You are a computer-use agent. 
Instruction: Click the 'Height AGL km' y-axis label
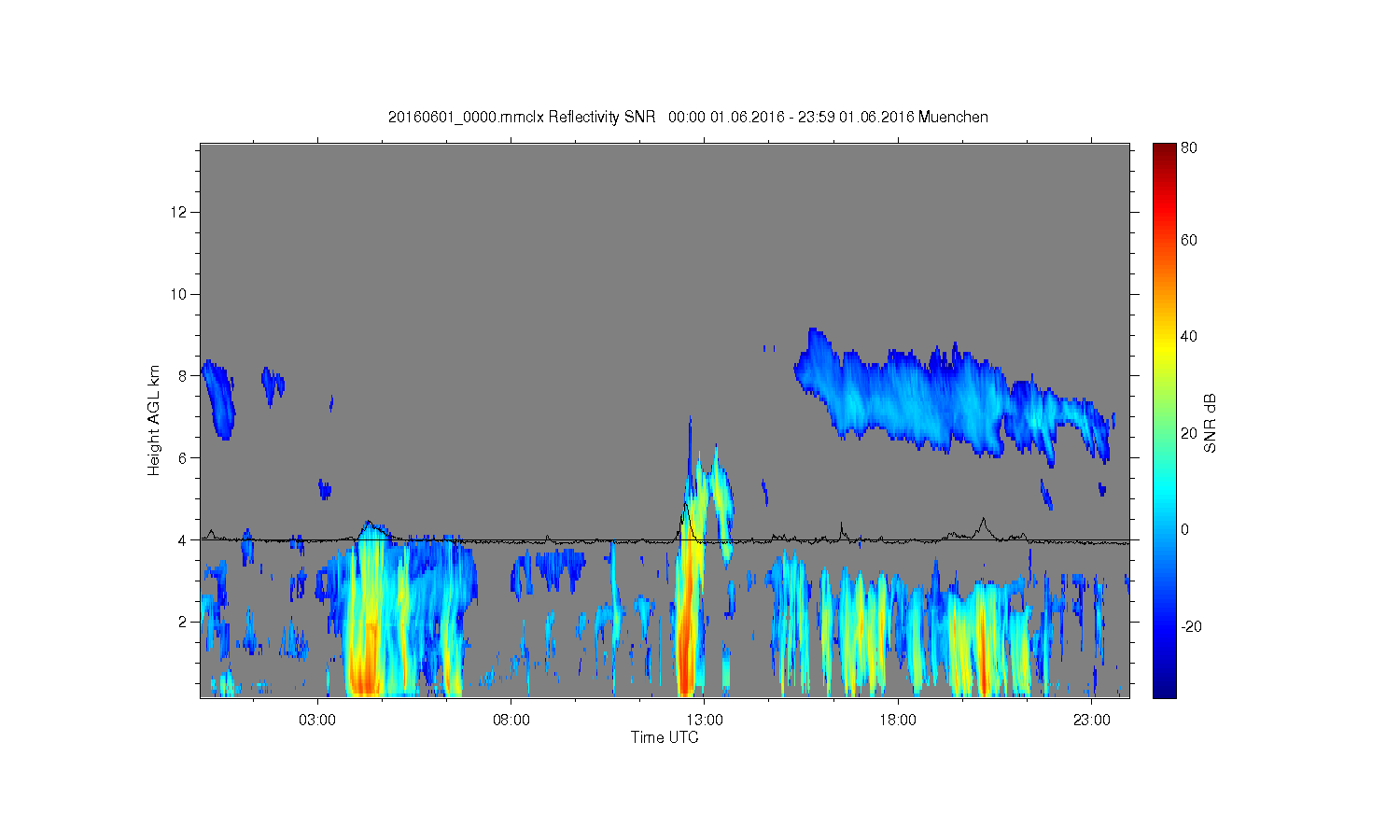coord(154,420)
